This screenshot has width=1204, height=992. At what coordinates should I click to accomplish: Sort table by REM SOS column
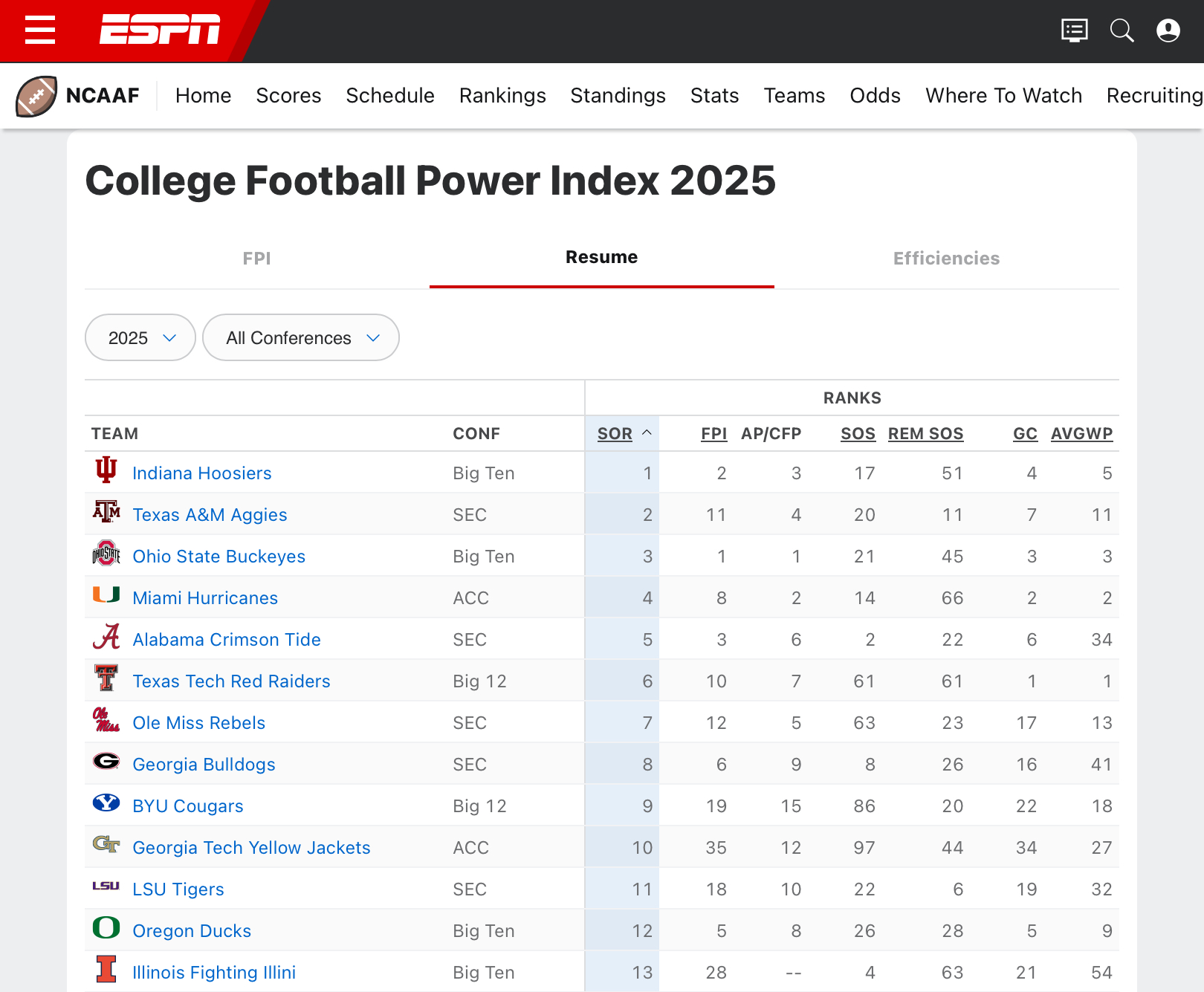point(925,434)
